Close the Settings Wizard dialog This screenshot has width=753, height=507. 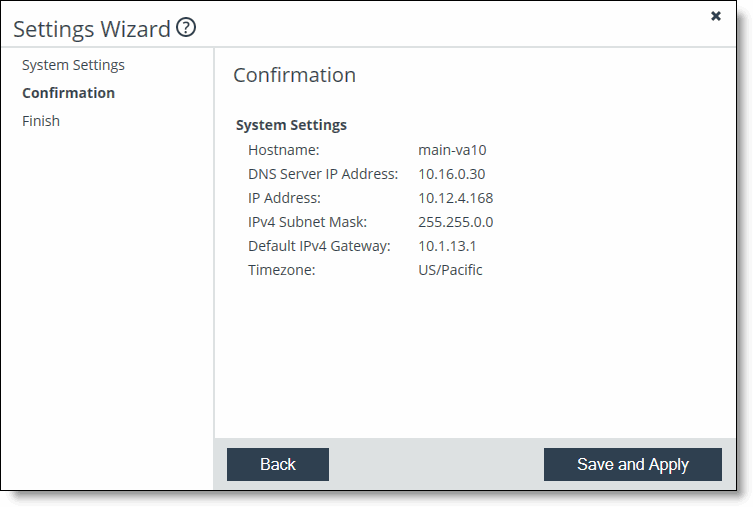click(x=716, y=16)
